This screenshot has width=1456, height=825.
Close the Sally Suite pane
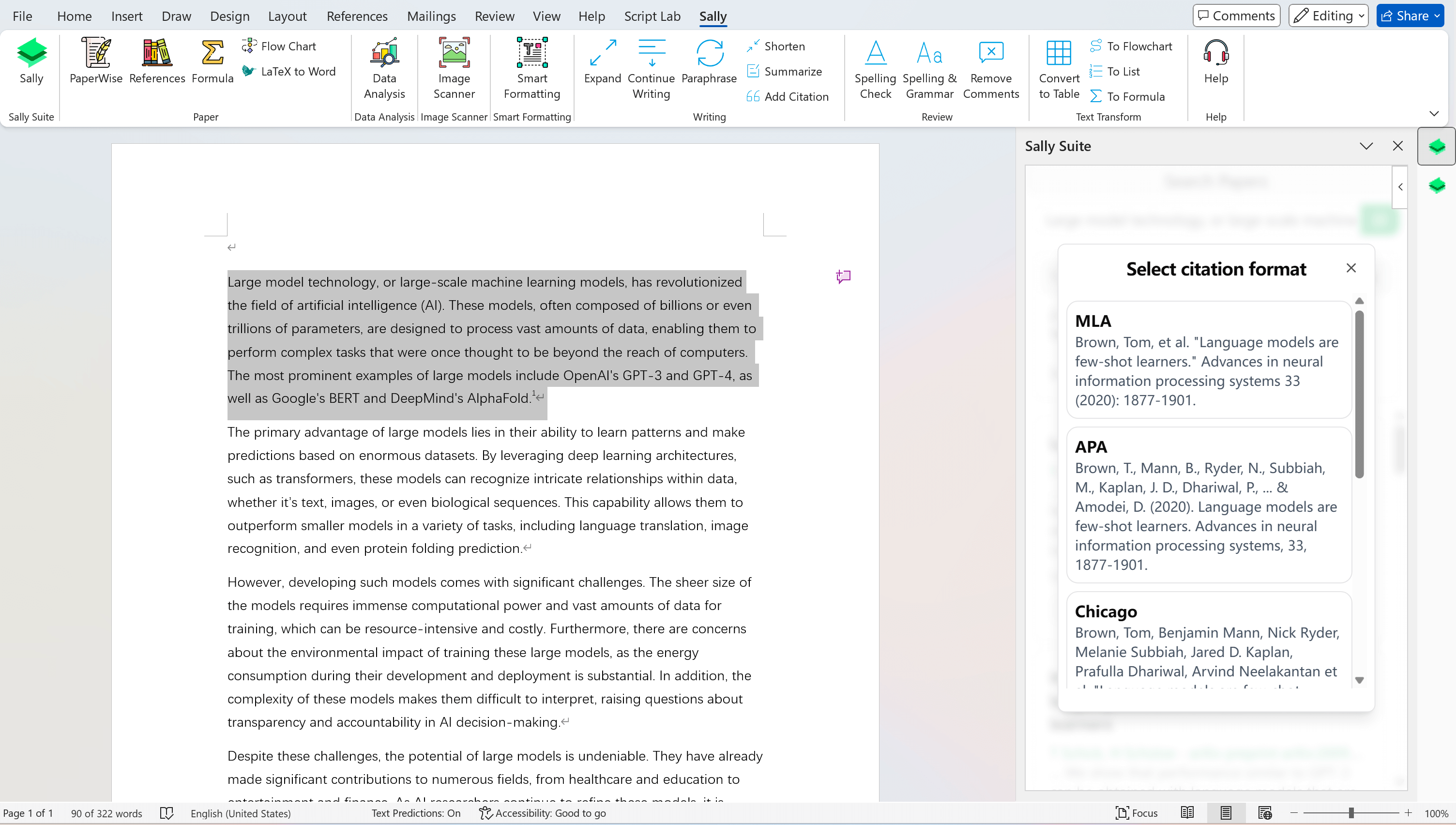pos(1397,146)
